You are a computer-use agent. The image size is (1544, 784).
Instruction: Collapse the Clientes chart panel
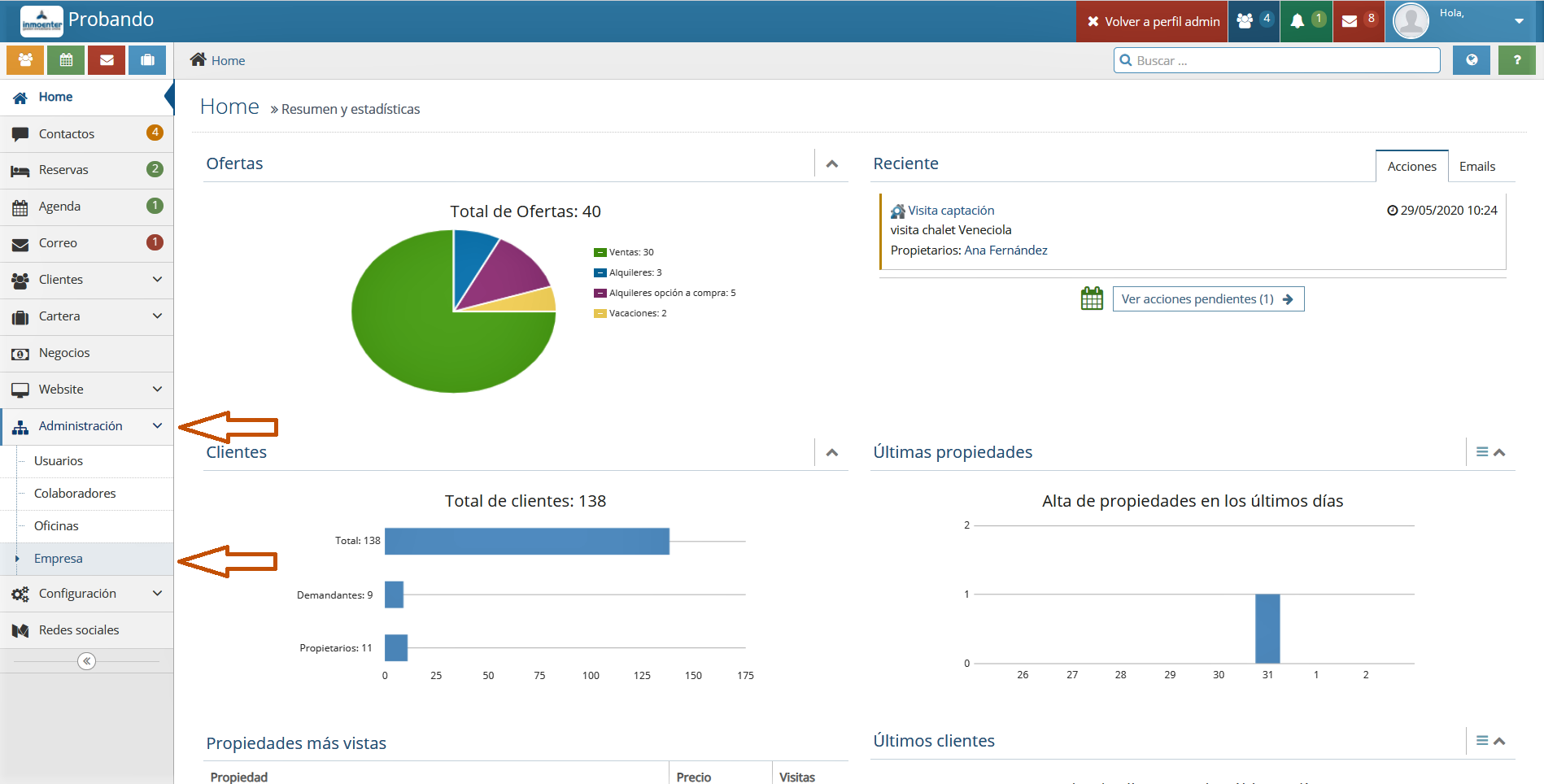click(831, 452)
